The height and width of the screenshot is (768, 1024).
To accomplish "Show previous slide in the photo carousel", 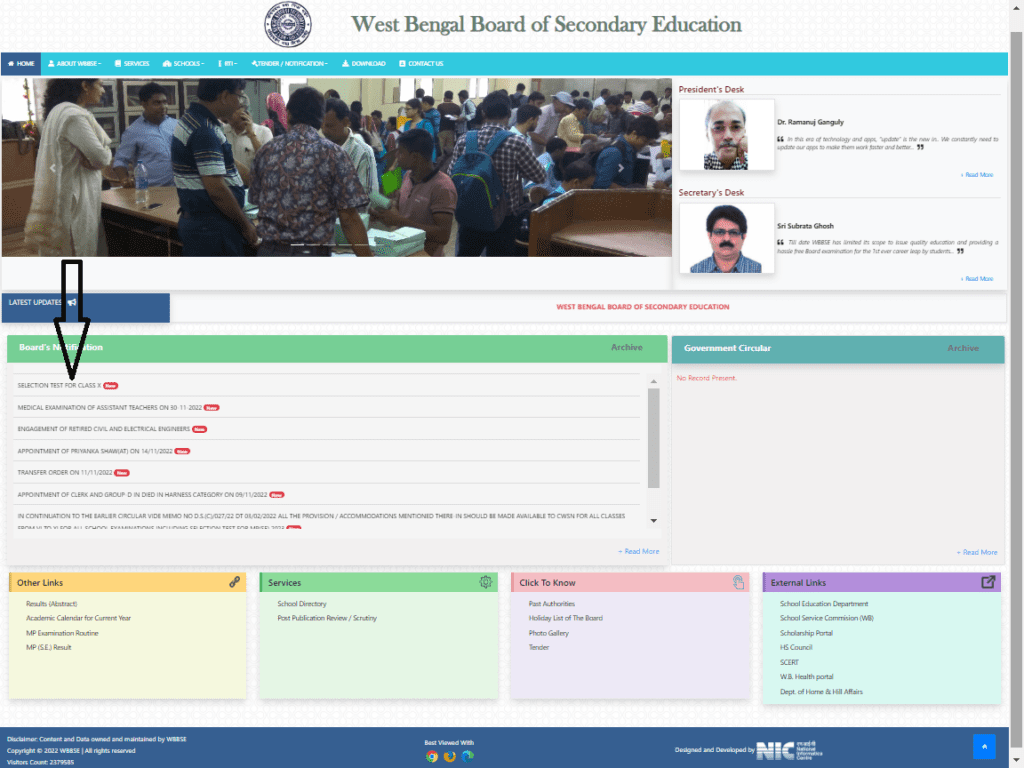I will click(52, 168).
